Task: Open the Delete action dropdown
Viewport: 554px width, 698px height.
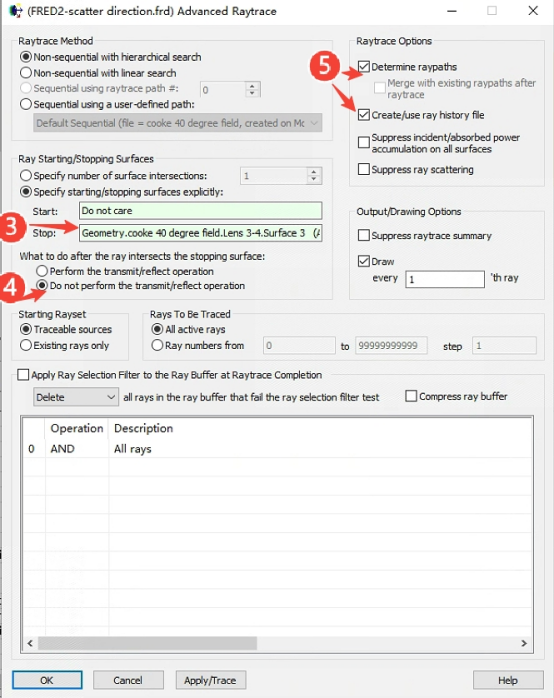Action: pos(76,397)
